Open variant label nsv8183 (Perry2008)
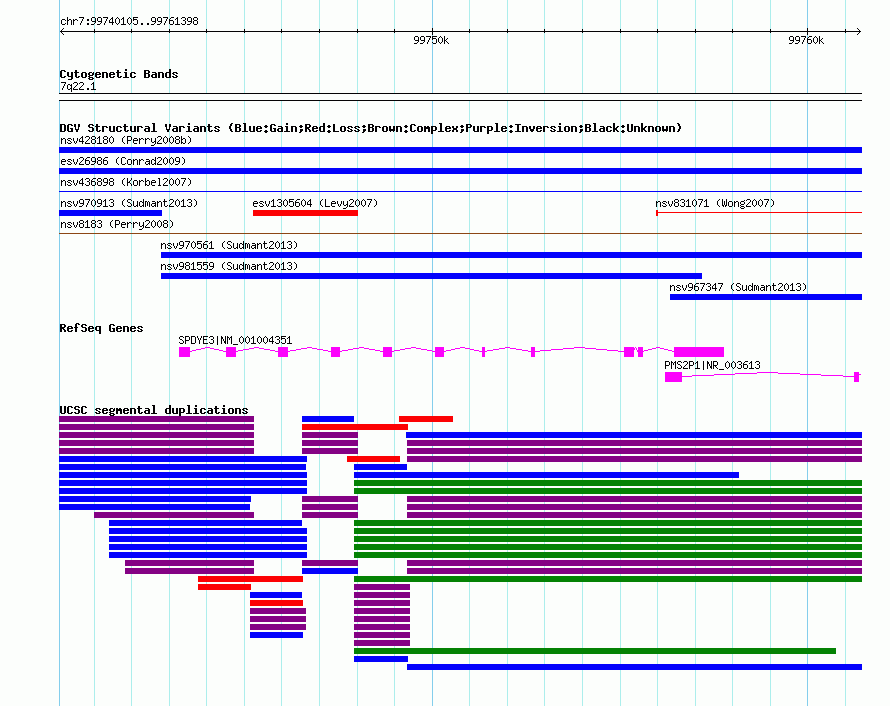Image resolution: width=890 pixels, height=706 pixels. click(x=117, y=224)
